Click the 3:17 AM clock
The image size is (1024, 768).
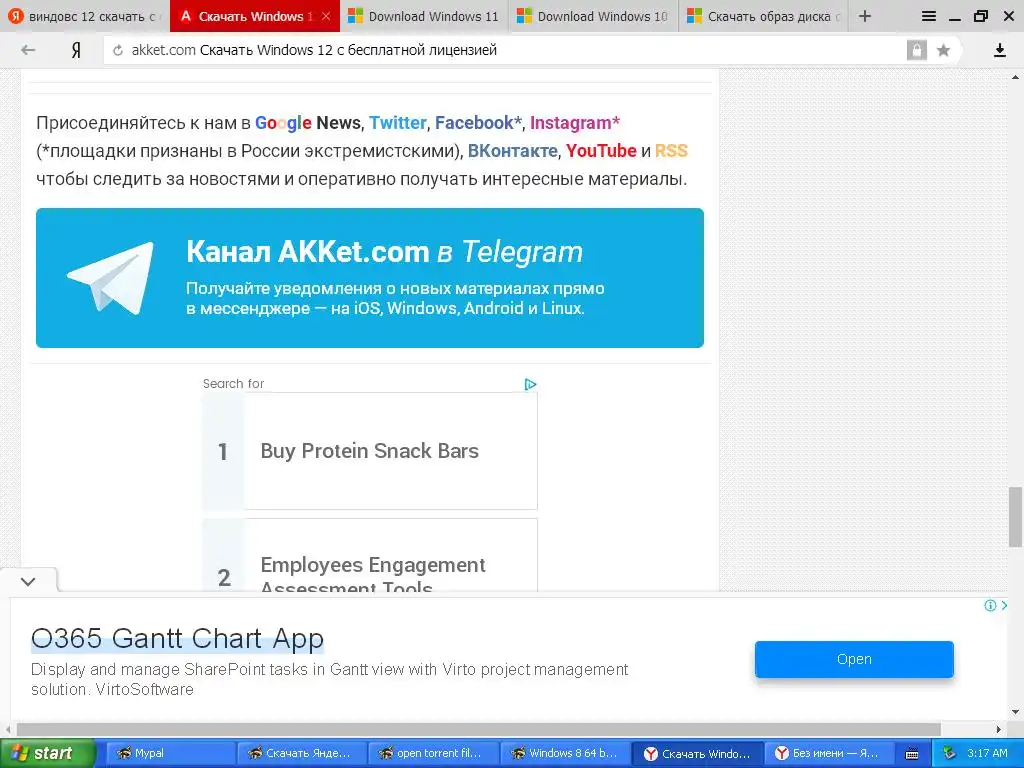pyautogui.click(x=987, y=753)
